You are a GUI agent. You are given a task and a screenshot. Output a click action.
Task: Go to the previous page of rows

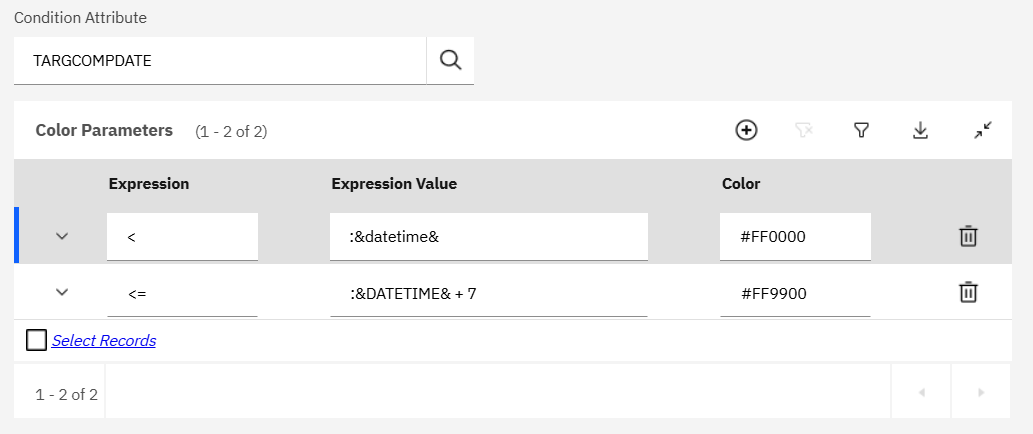point(921,393)
